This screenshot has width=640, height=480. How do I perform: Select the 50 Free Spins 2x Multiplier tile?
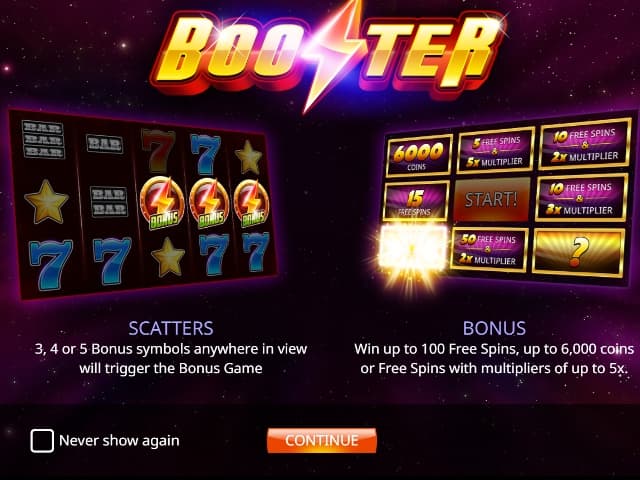[x=489, y=249]
